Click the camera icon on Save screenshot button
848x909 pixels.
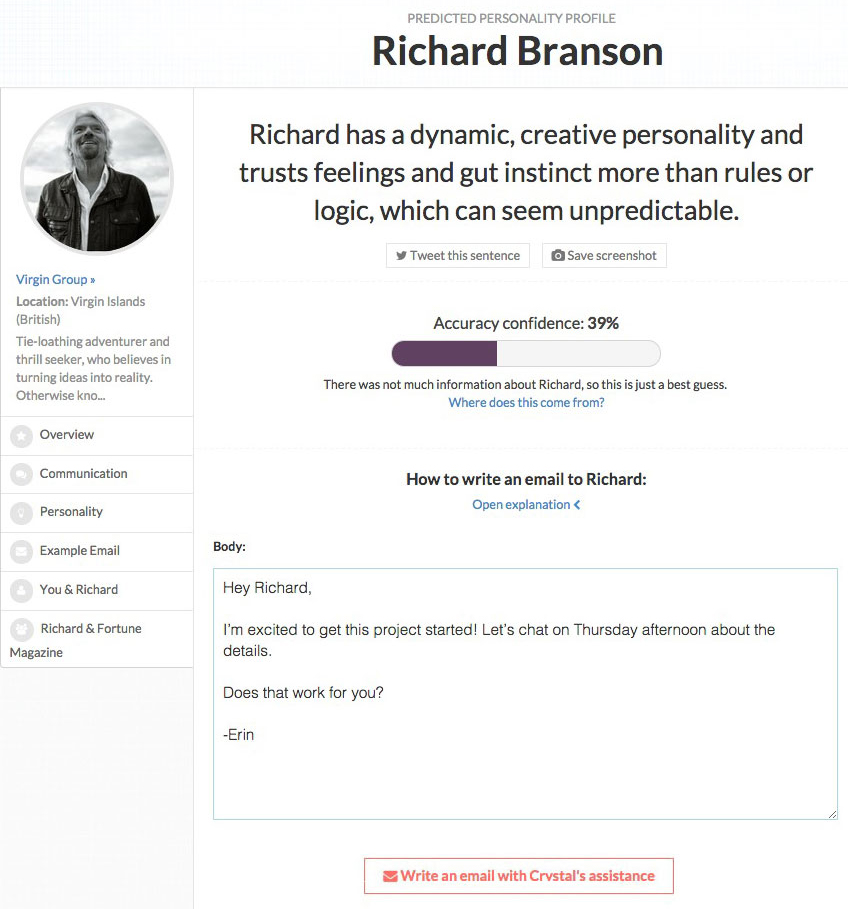[x=558, y=255]
